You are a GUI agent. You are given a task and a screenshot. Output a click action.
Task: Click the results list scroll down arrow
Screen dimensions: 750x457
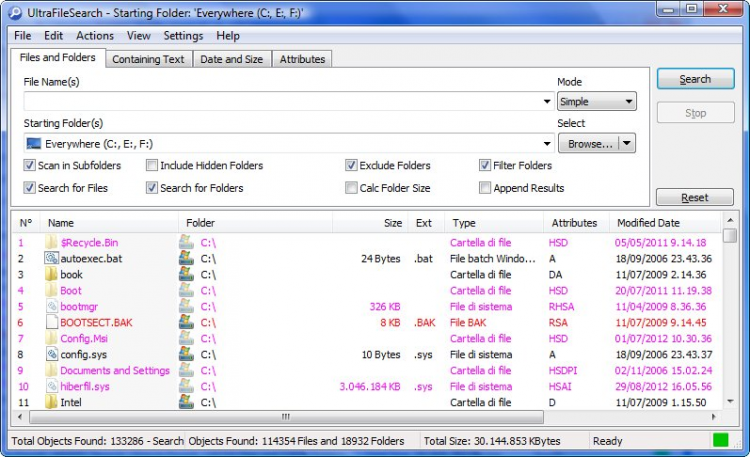(730, 402)
